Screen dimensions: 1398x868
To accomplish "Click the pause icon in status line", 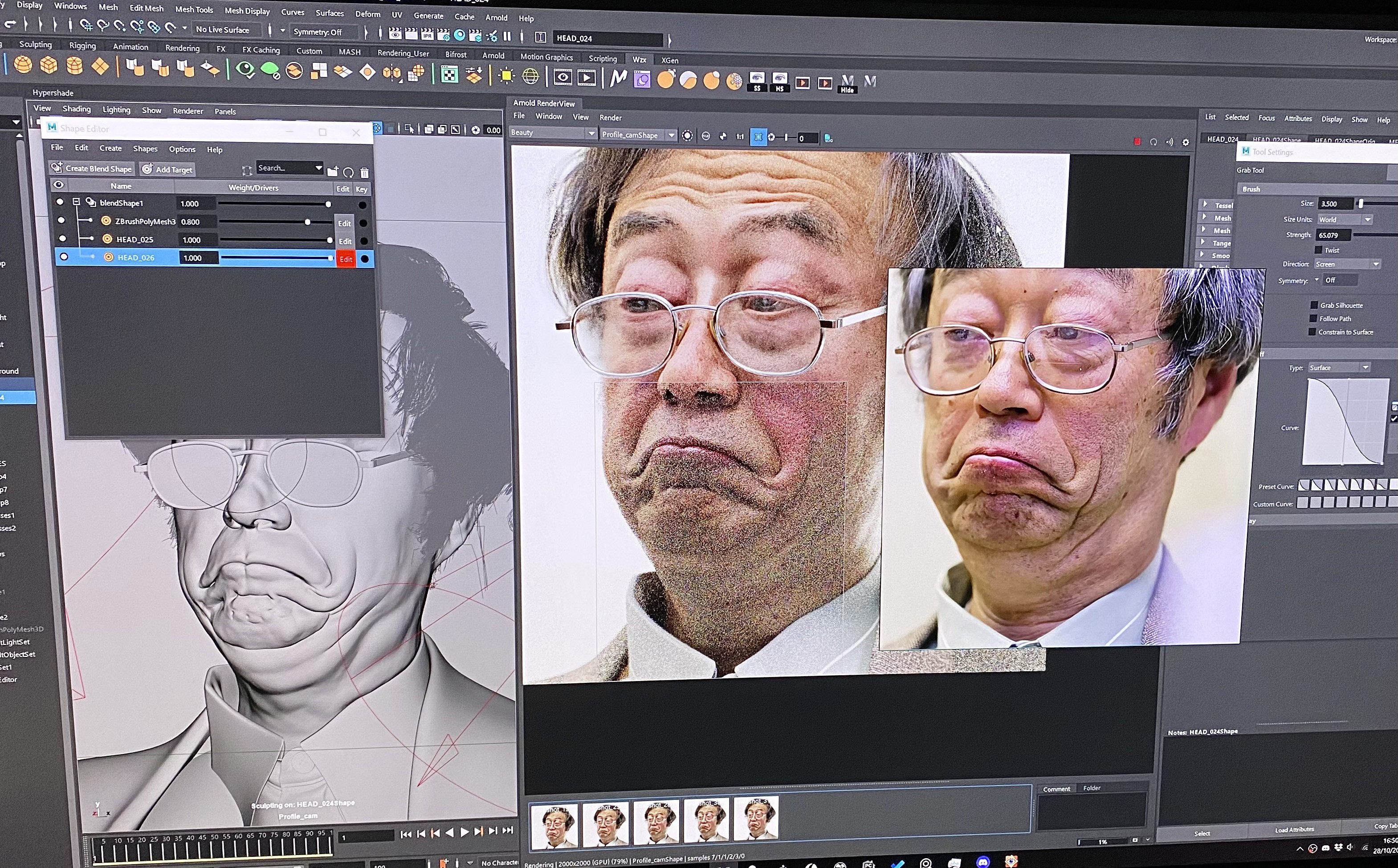I will tap(507, 36).
